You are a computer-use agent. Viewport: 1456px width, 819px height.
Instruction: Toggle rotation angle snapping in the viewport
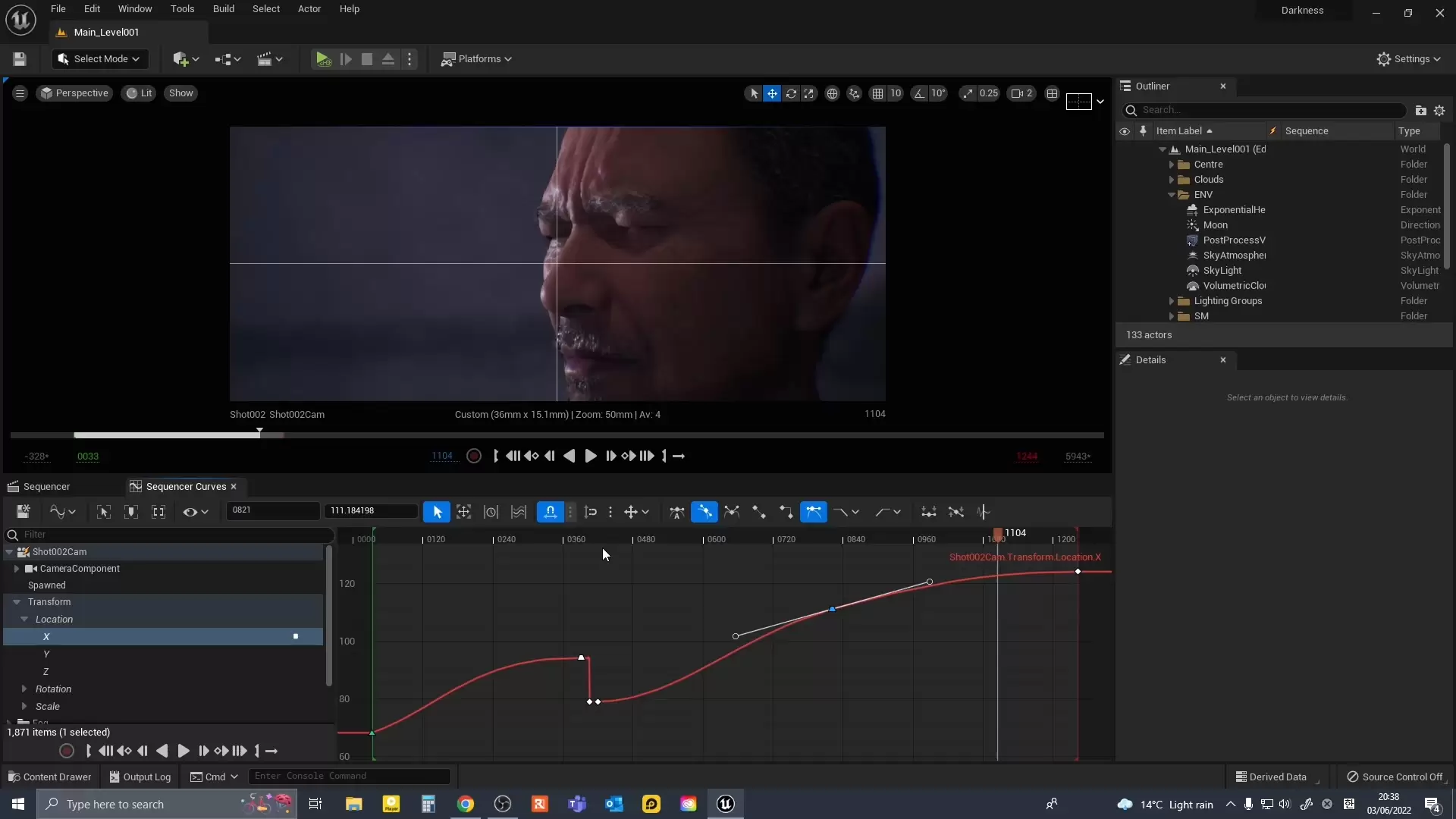pyautogui.click(x=920, y=93)
